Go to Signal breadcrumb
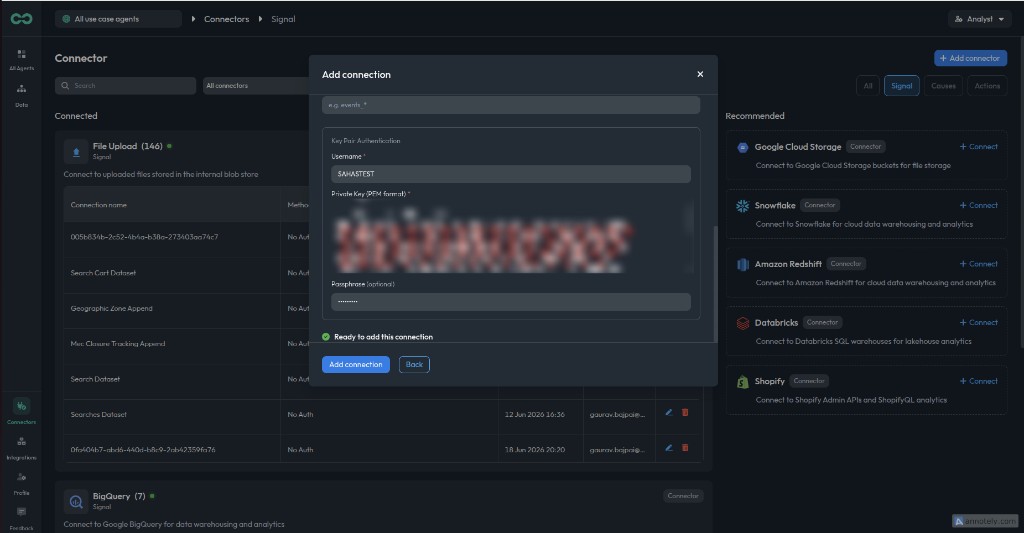Image resolution: width=1024 pixels, height=533 pixels. pyautogui.click(x=283, y=19)
